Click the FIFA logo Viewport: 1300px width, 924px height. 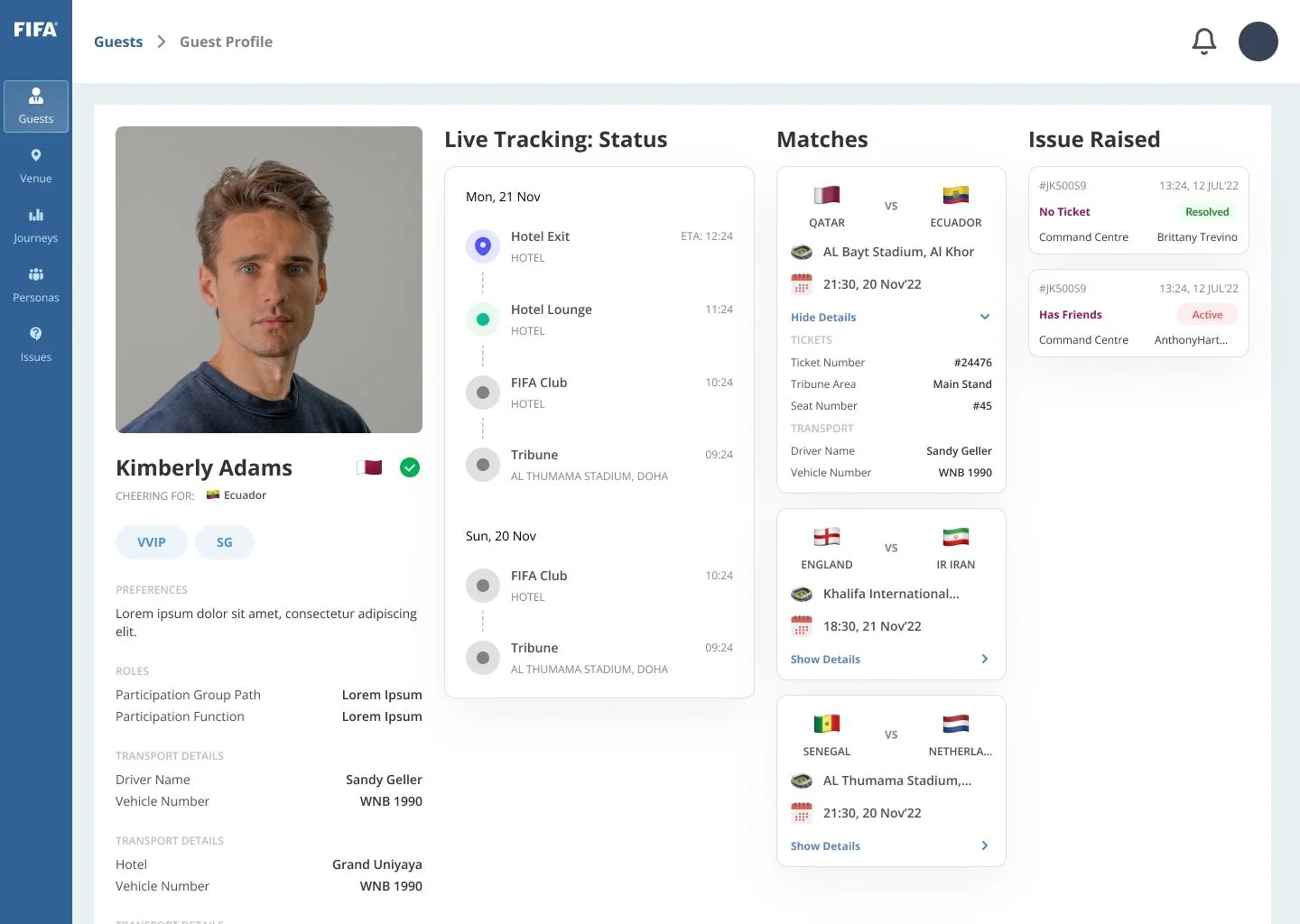coord(35,30)
